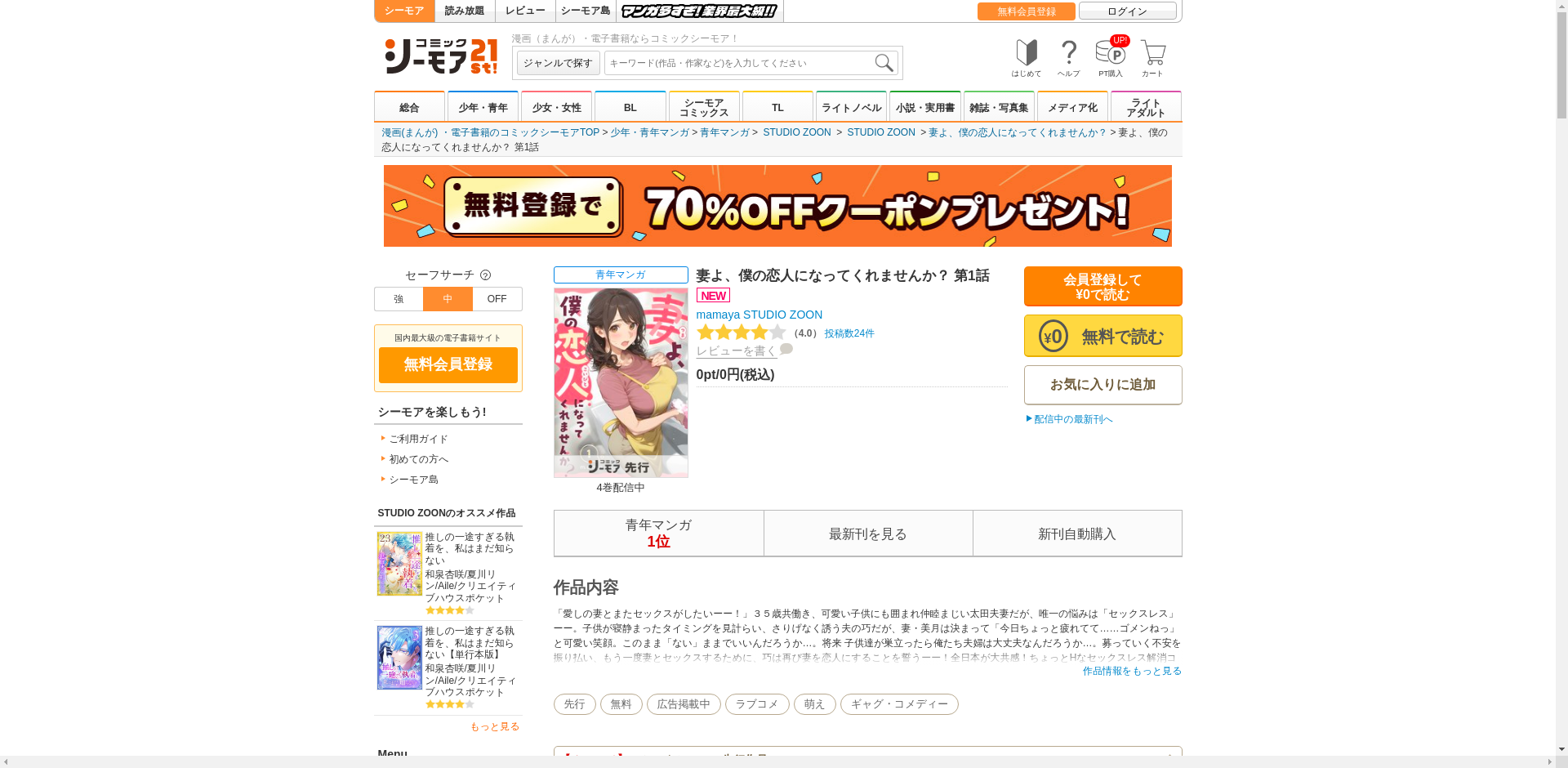Open the review speech bubble icon
This screenshot has width=1568, height=768.
point(786,350)
